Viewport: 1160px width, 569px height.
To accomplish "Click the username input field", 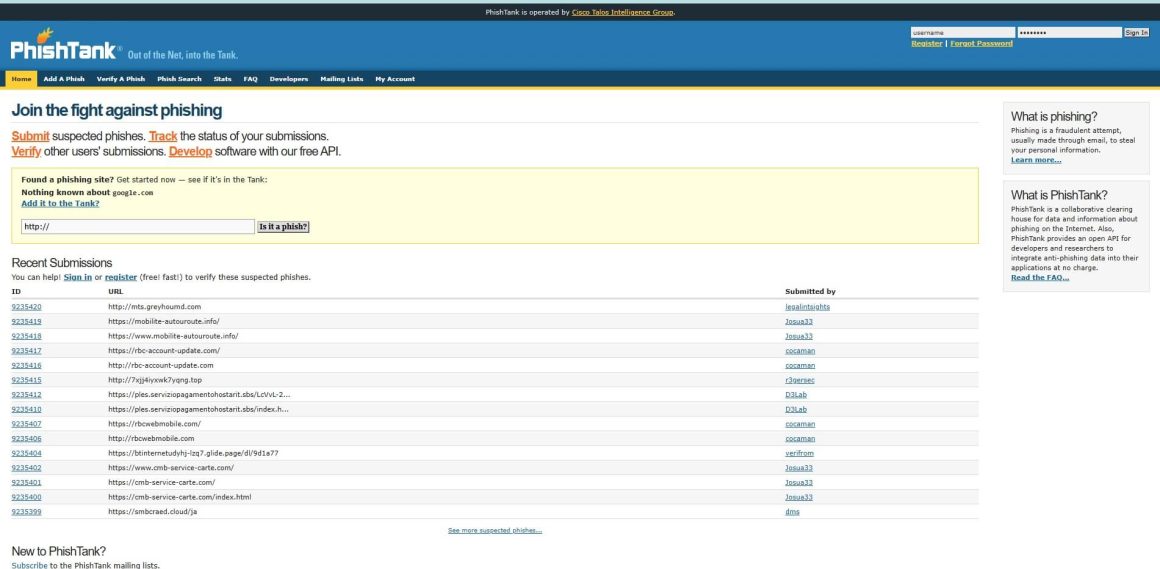I will click(961, 32).
